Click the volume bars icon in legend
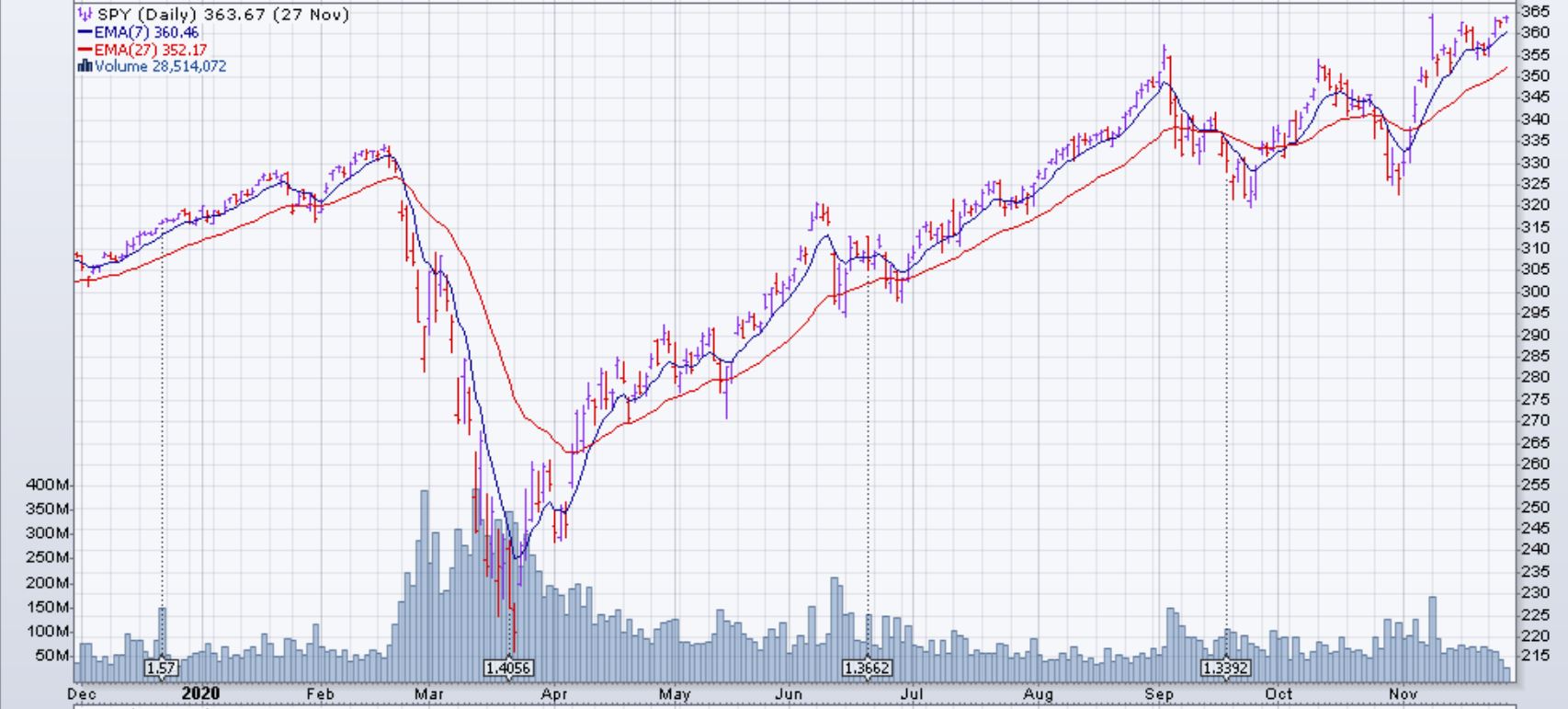 pos(85,66)
